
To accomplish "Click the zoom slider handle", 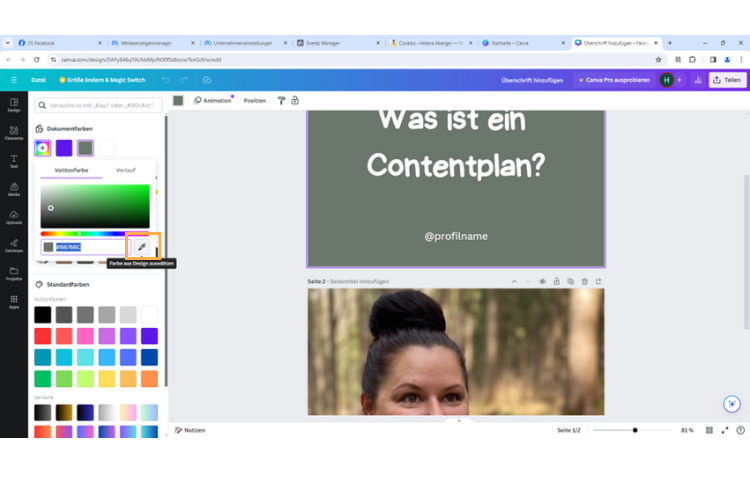I will tap(635, 430).
